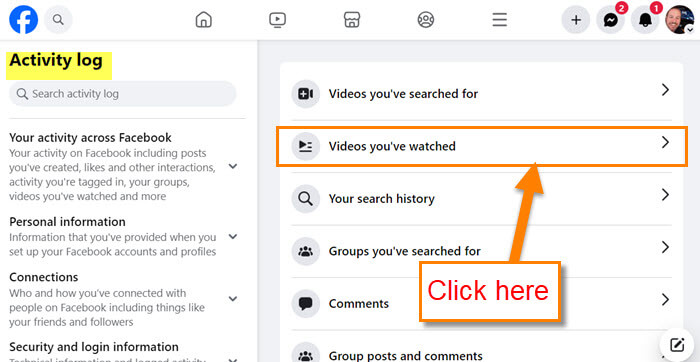The image size is (700, 362).
Task: Open Groups you've searched for
Action: (481, 251)
